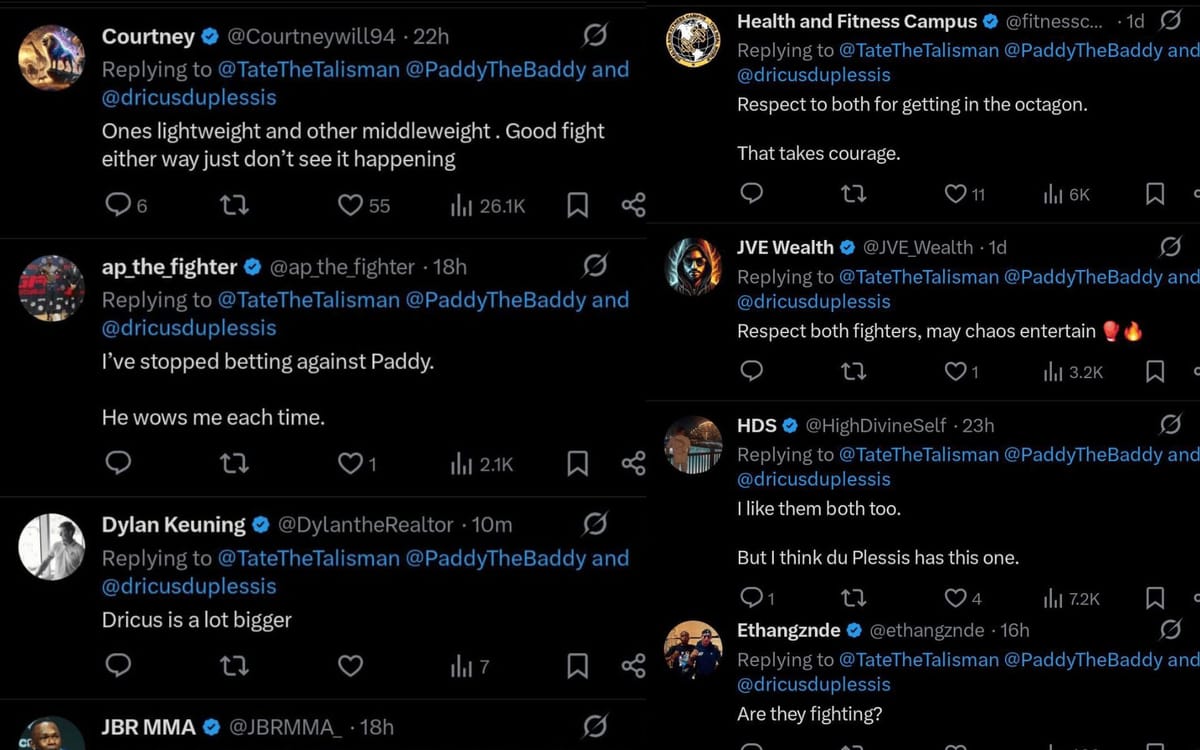The height and width of the screenshot is (750, 1200).
Task: Retweet JVE Wealth's post
Action: click(854, 372)
